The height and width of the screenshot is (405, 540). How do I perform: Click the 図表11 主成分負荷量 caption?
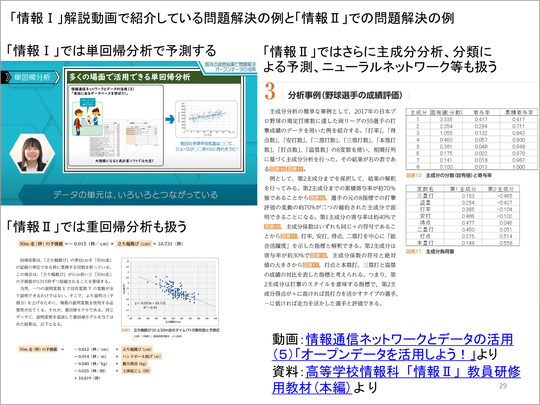coord(430,251)
